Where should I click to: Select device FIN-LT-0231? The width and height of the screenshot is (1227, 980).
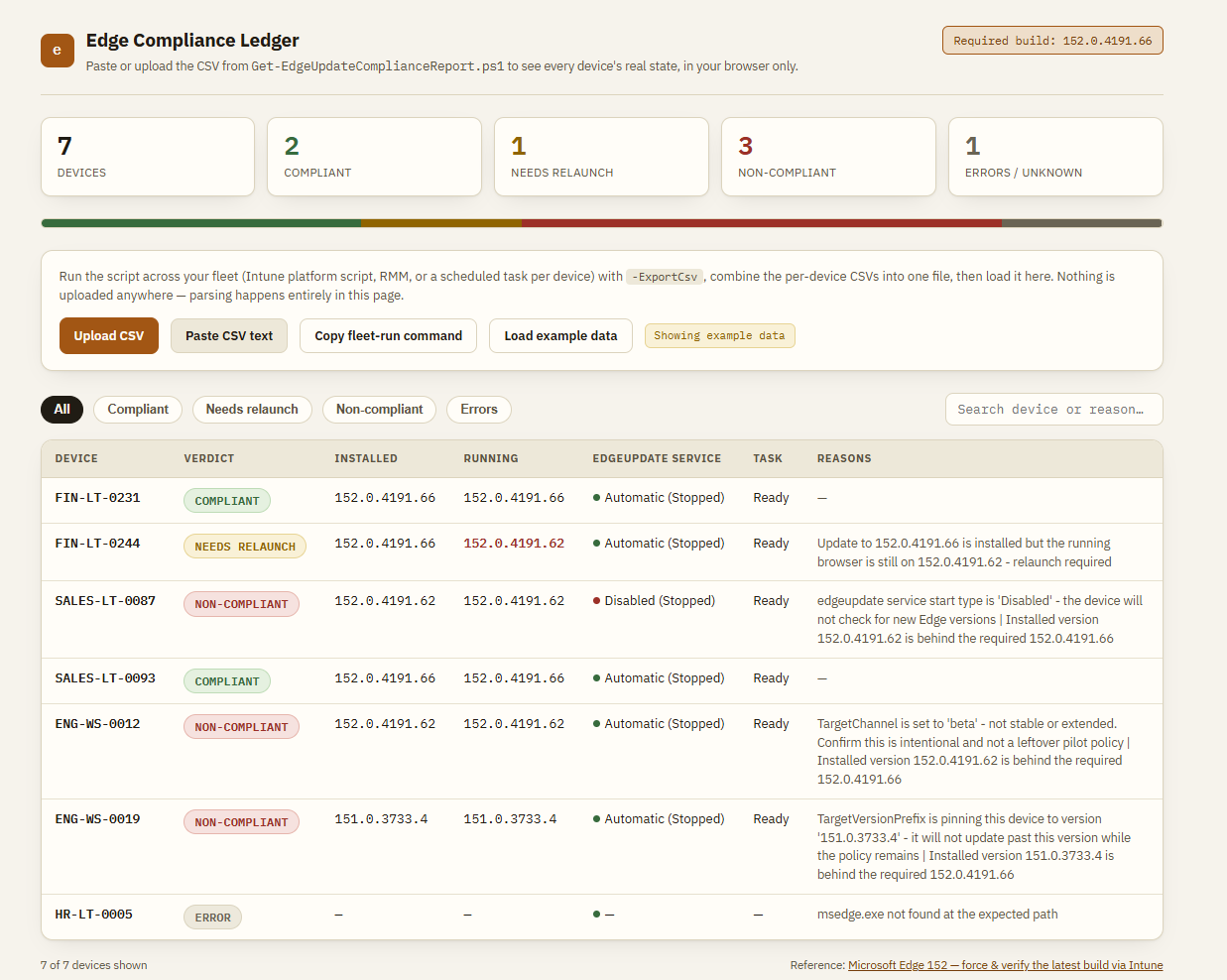coord(97,498)
